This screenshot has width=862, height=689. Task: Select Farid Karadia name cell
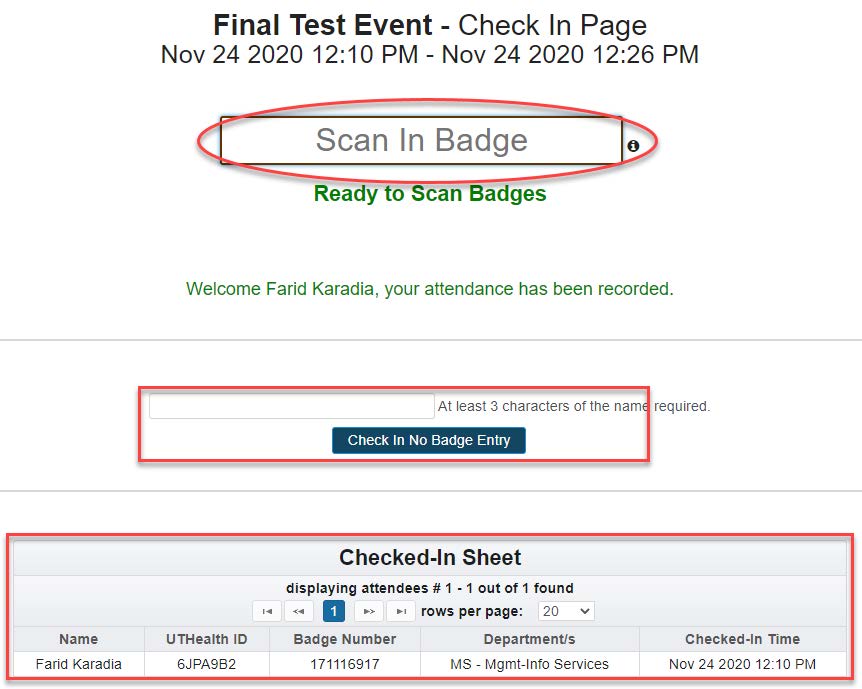(x=79, y=664)
